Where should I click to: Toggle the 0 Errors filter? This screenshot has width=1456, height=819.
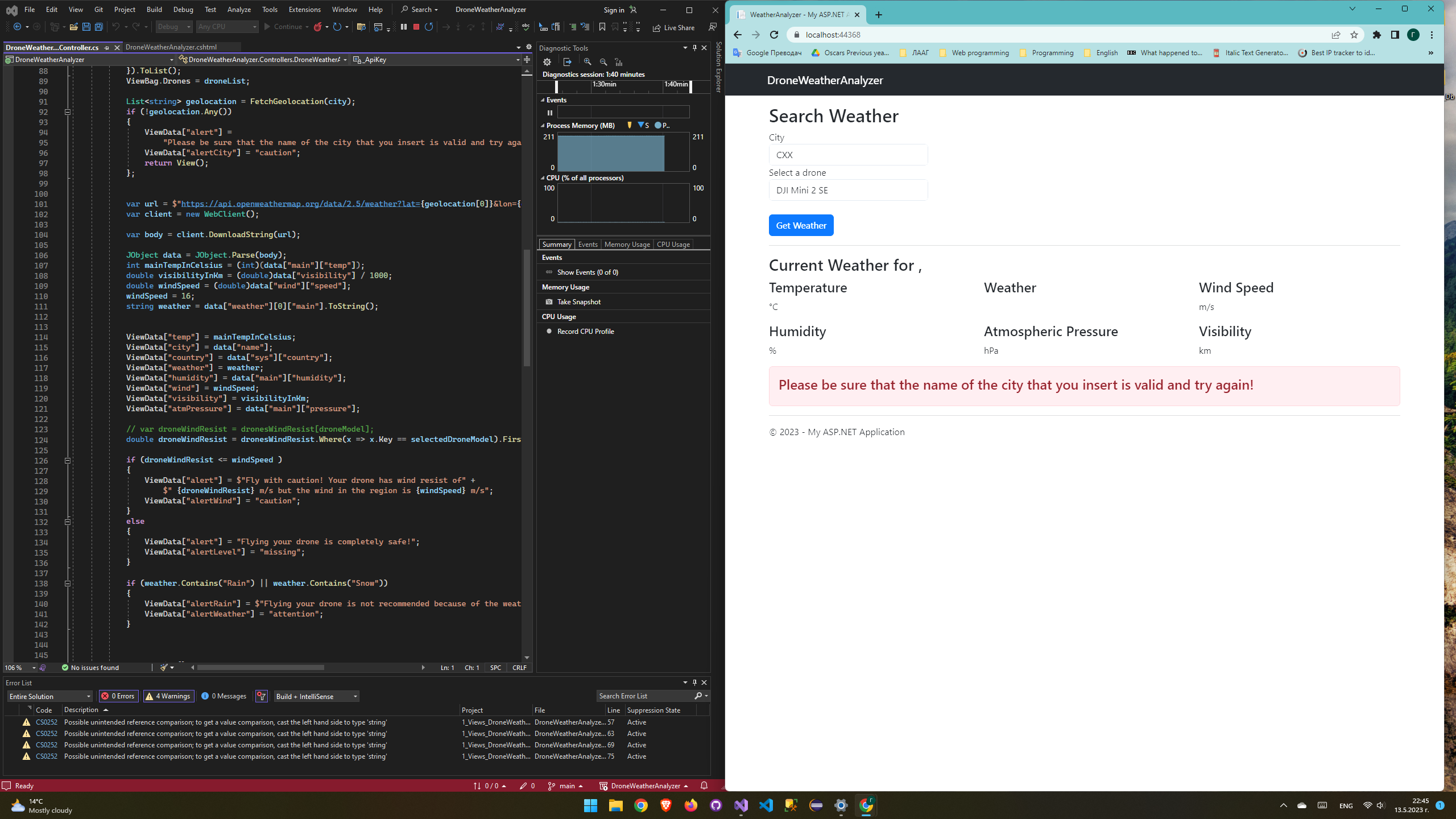pyautogui.click(x=118, y=696)
